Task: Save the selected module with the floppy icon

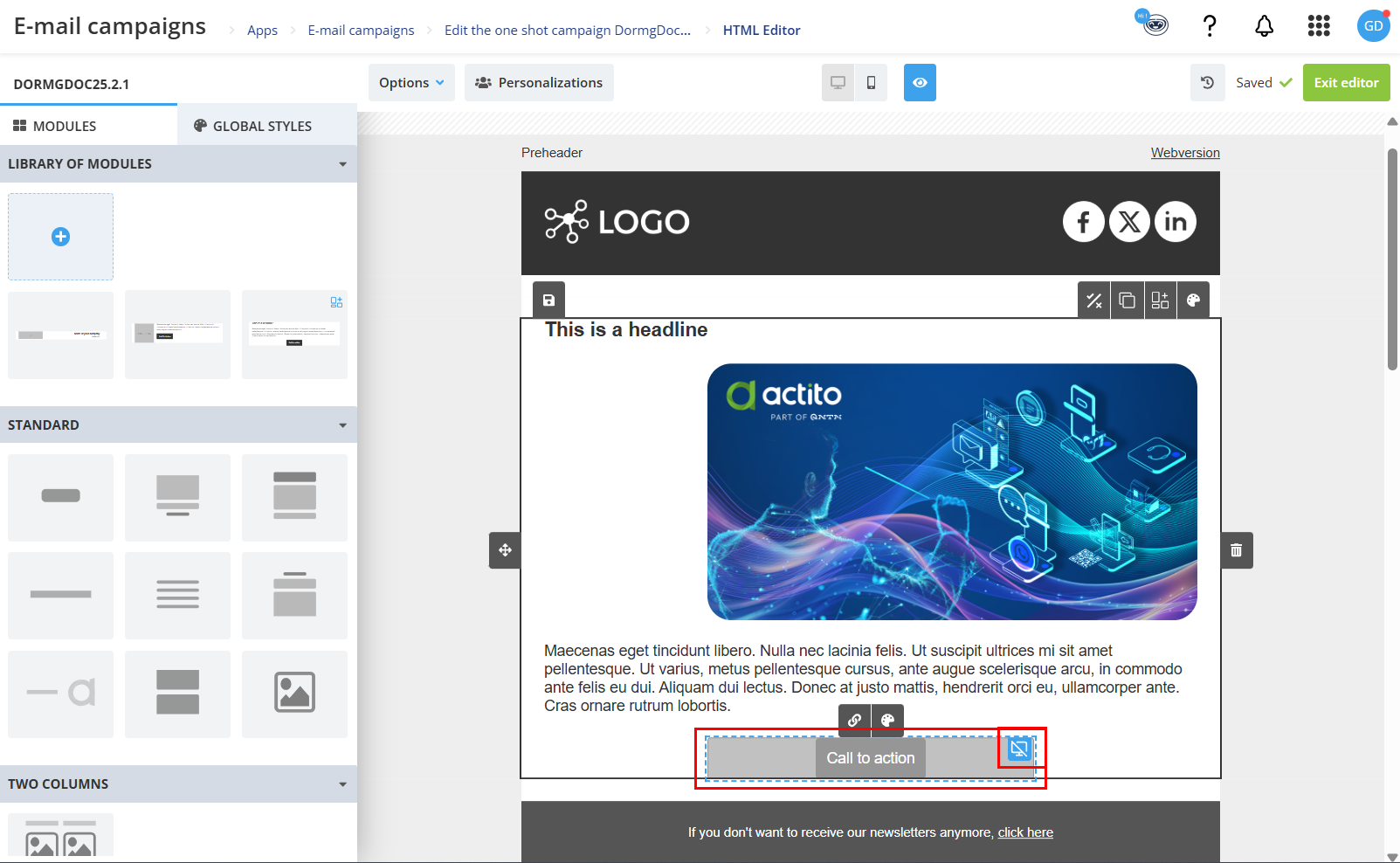Action: tap(548, 300)
